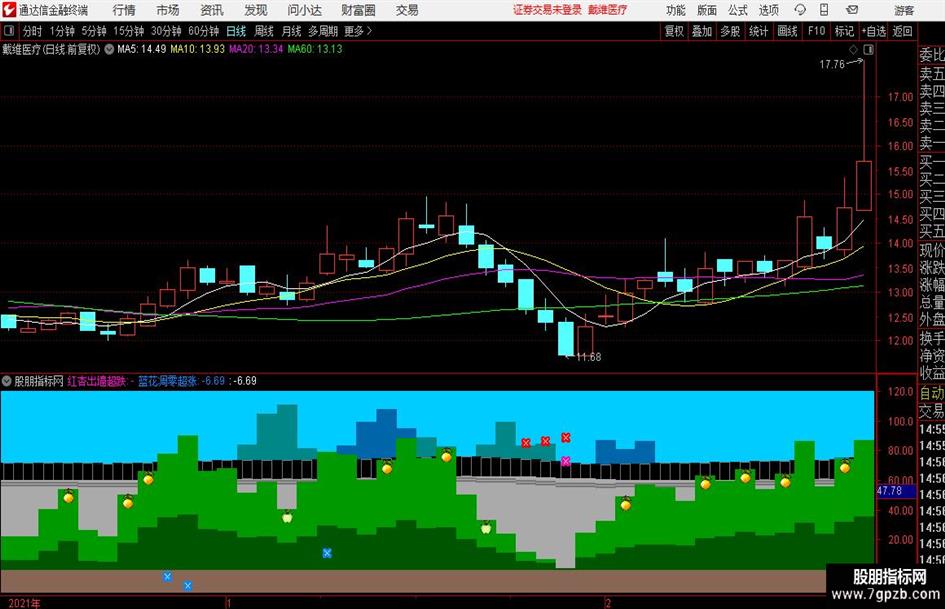
Task: Select the 月线 monthly period tab
Action: (291, 31)
